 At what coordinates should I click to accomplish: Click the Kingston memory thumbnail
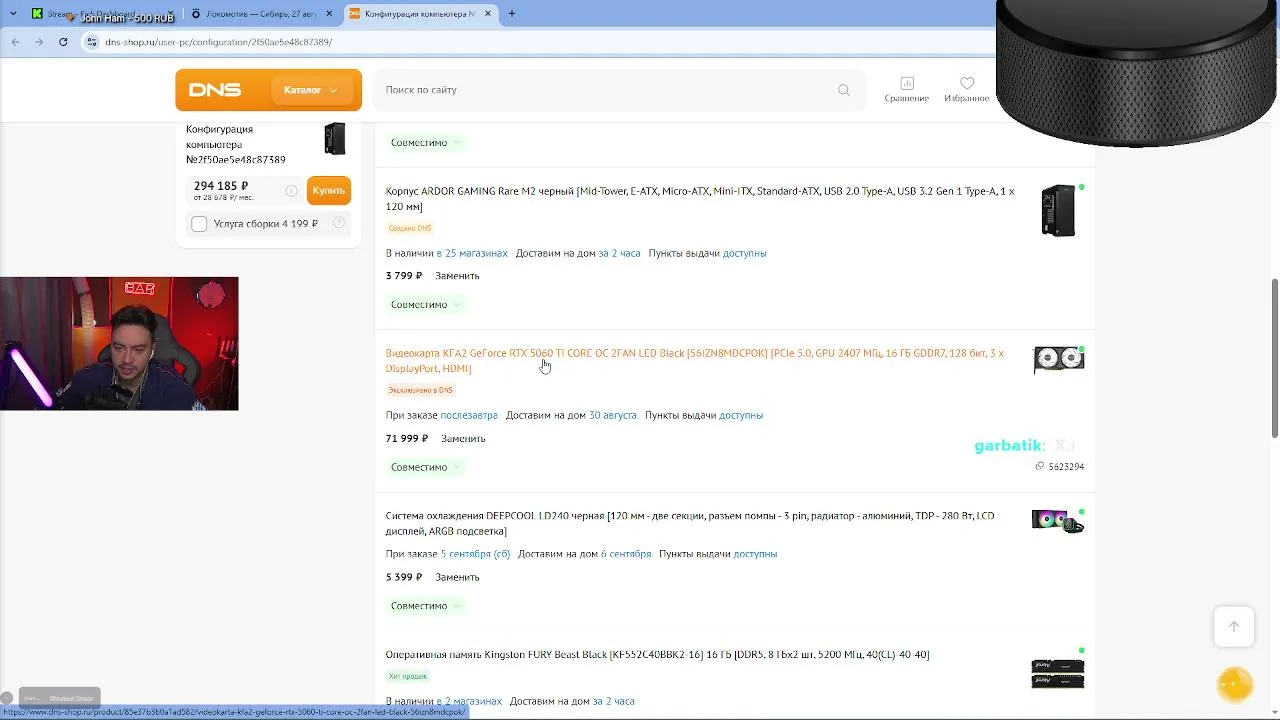1058,674
